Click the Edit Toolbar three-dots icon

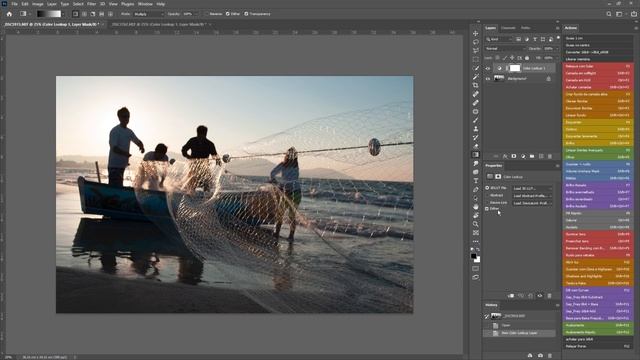(x=476, y=241)
